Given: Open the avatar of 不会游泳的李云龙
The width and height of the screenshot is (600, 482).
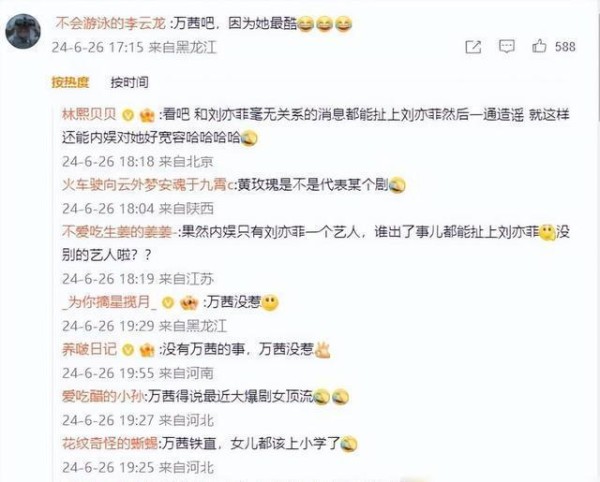Looking at the screenshot, I should tap(23, 31).
